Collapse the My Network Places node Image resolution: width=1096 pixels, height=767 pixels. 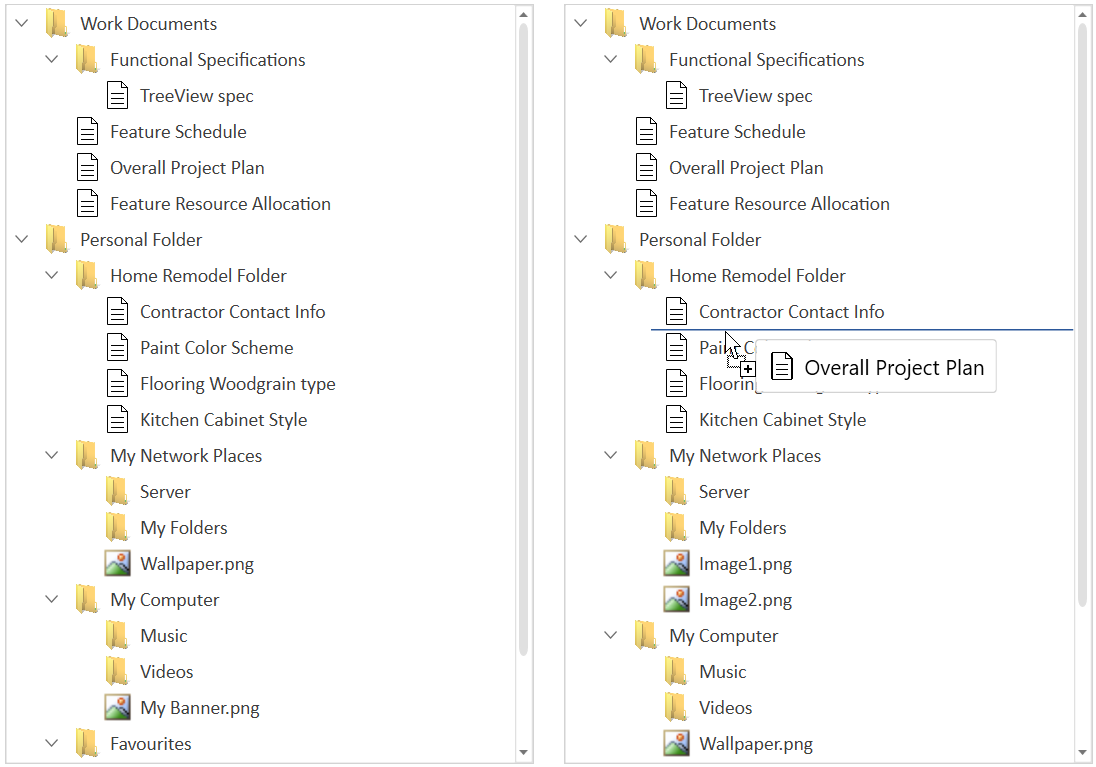pyautogui.click(x=52, y=455)
